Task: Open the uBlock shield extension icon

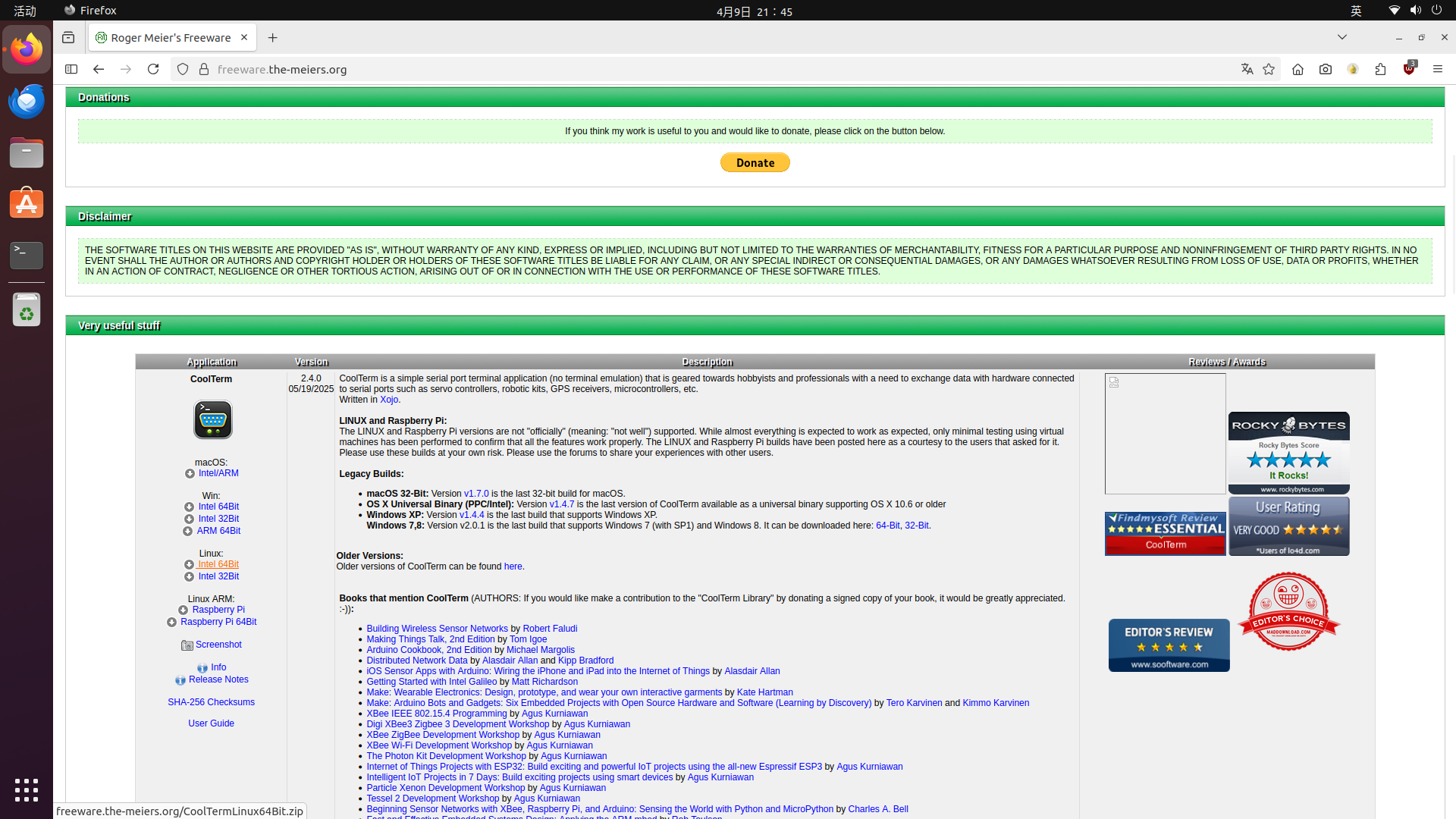Action: pyautogui.click(x=1409, y=69)
